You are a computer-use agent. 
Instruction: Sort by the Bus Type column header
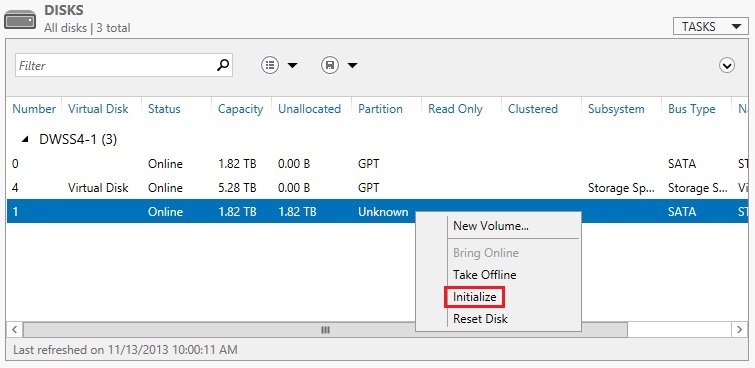691,109
